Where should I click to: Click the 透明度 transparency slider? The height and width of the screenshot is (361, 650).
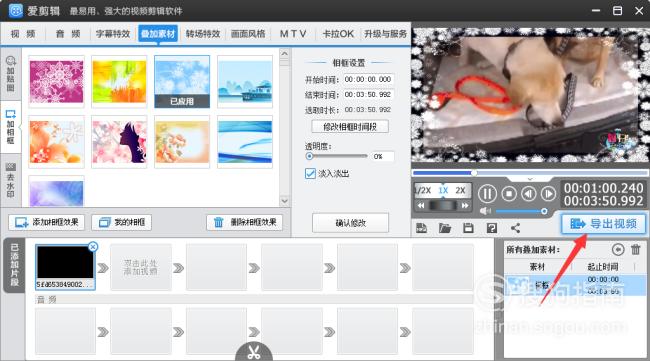(x=336, y=156)
